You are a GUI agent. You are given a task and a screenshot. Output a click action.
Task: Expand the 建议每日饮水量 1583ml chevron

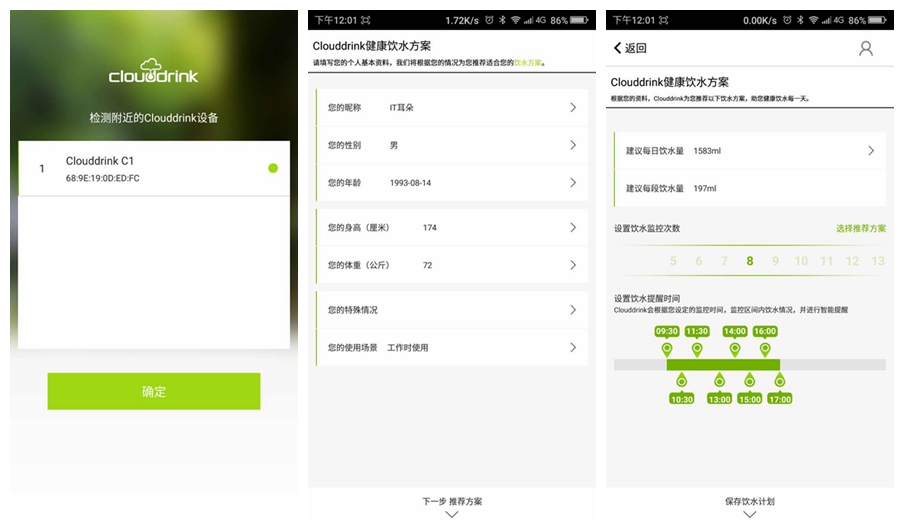(x=871, y=150)
